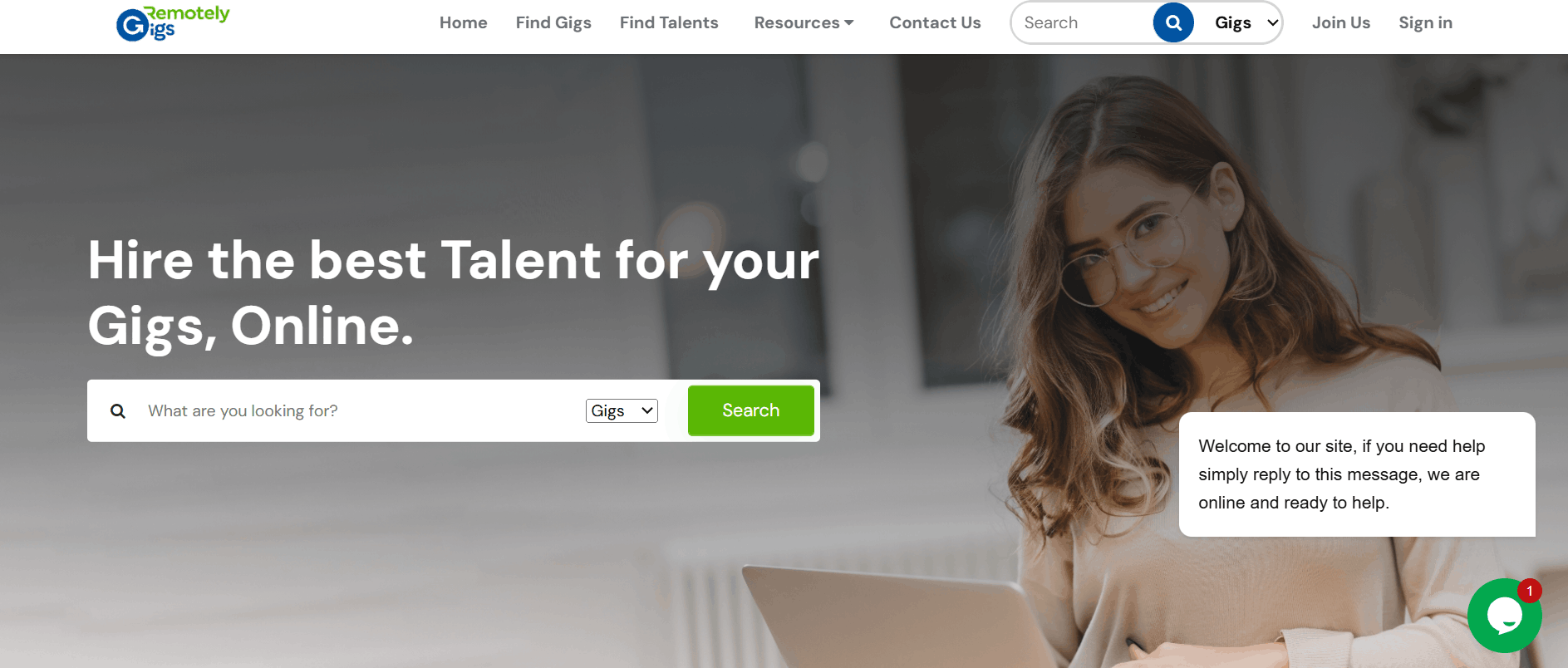This screenshot has width=1568, height=668.
Task: Open the header Gigs dropdown
Action: 1244,23
